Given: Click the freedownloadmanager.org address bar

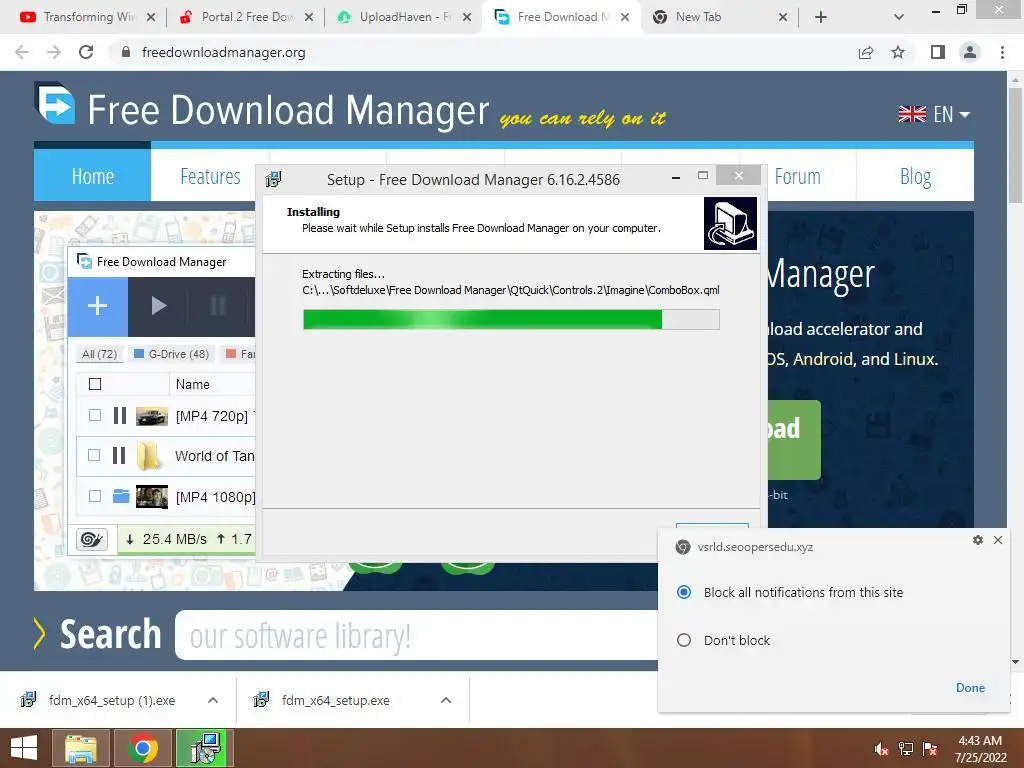Looking at the screenshot, I should click(x=483, y=52).
